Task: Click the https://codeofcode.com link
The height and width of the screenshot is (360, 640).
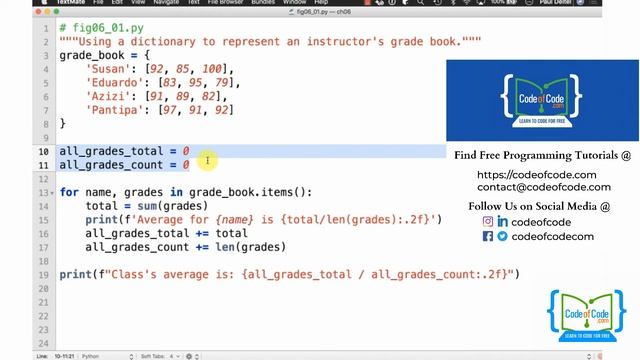Action: pyautogui.click(x=537, y=175)
